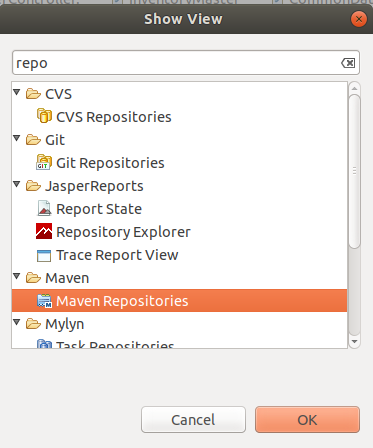This screenshot has width=373, height=448.
Task: Collapse the JasperReports folder
Action: tap(17, 184)
